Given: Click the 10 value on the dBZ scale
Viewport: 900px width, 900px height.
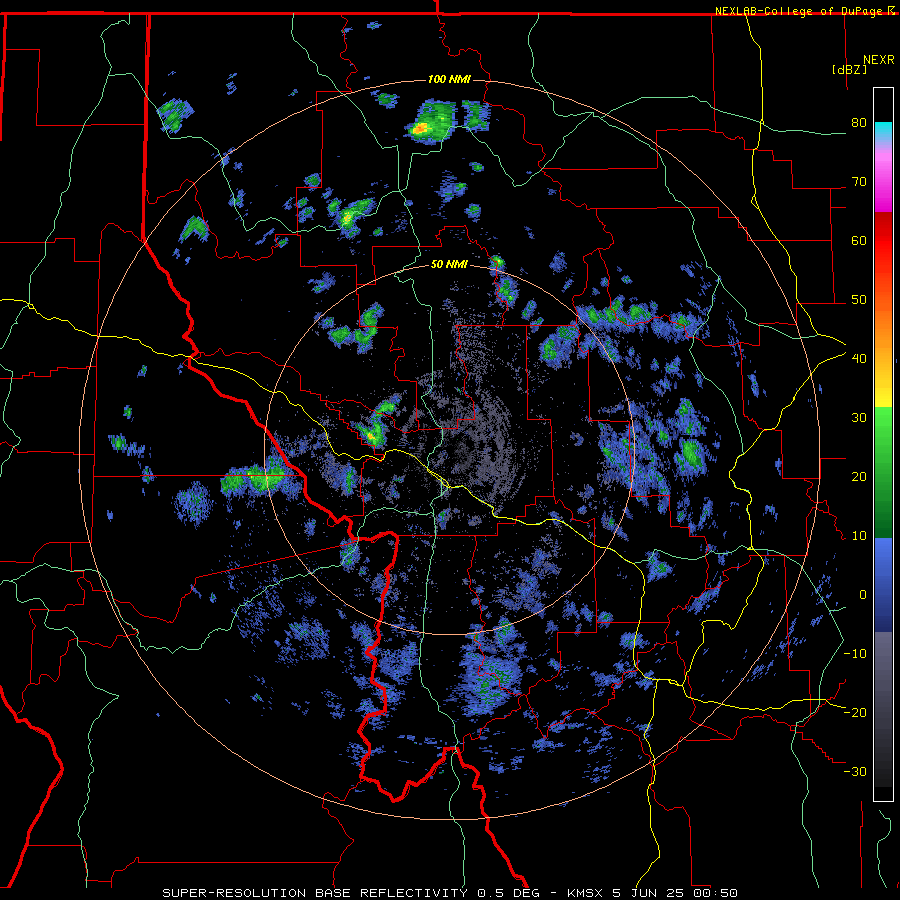Looking at the screenshot, I should pos(859,536).
